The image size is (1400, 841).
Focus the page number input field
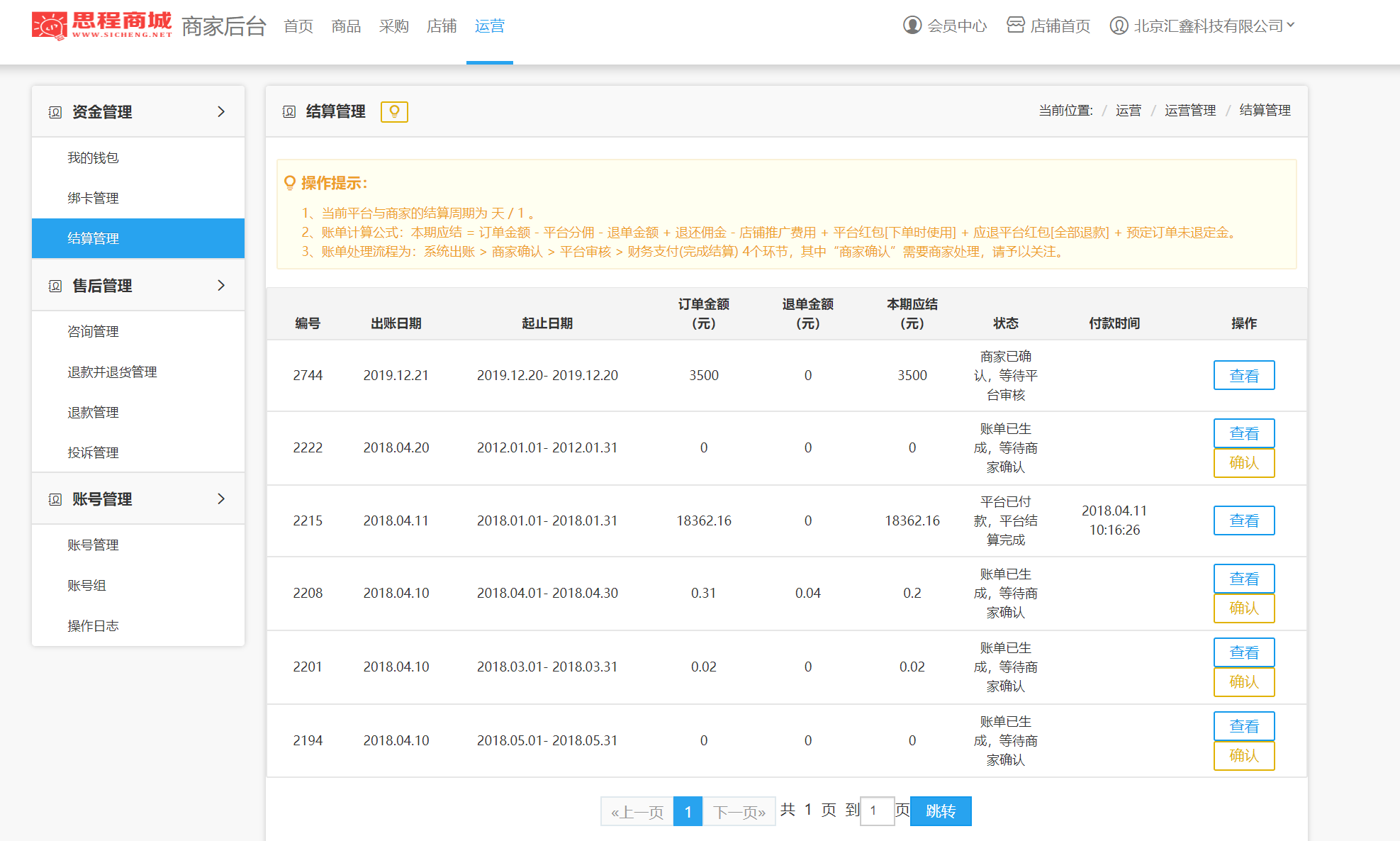(878, 811)
